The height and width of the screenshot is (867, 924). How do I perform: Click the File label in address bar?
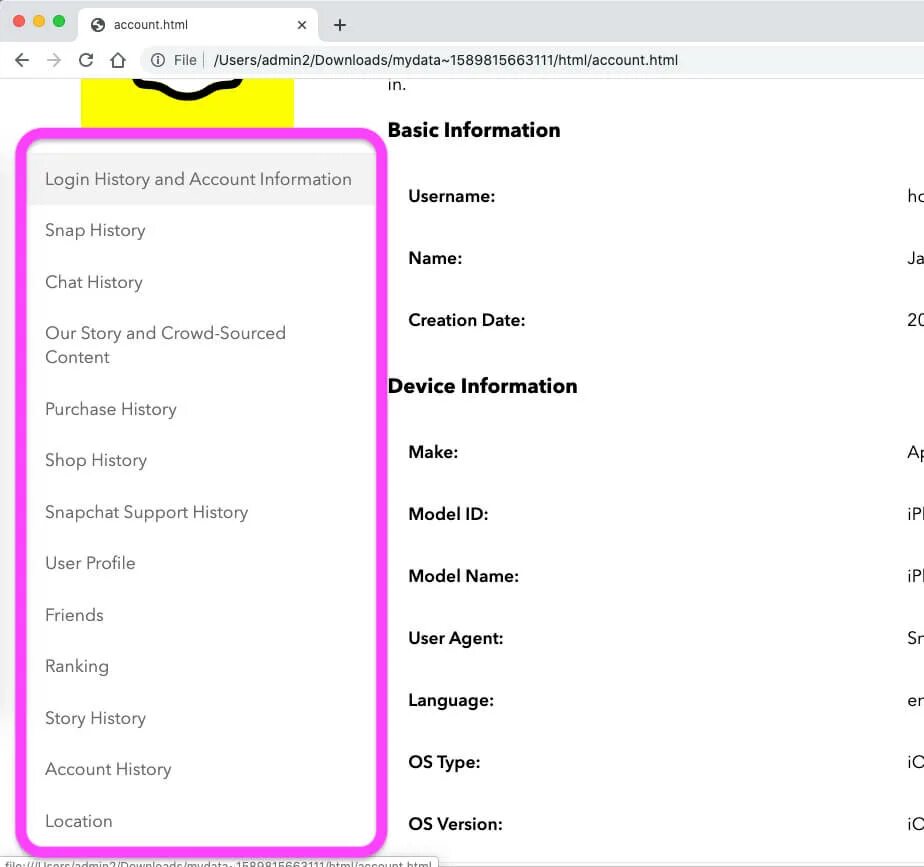pyautogui.click(x=185, y=60)
